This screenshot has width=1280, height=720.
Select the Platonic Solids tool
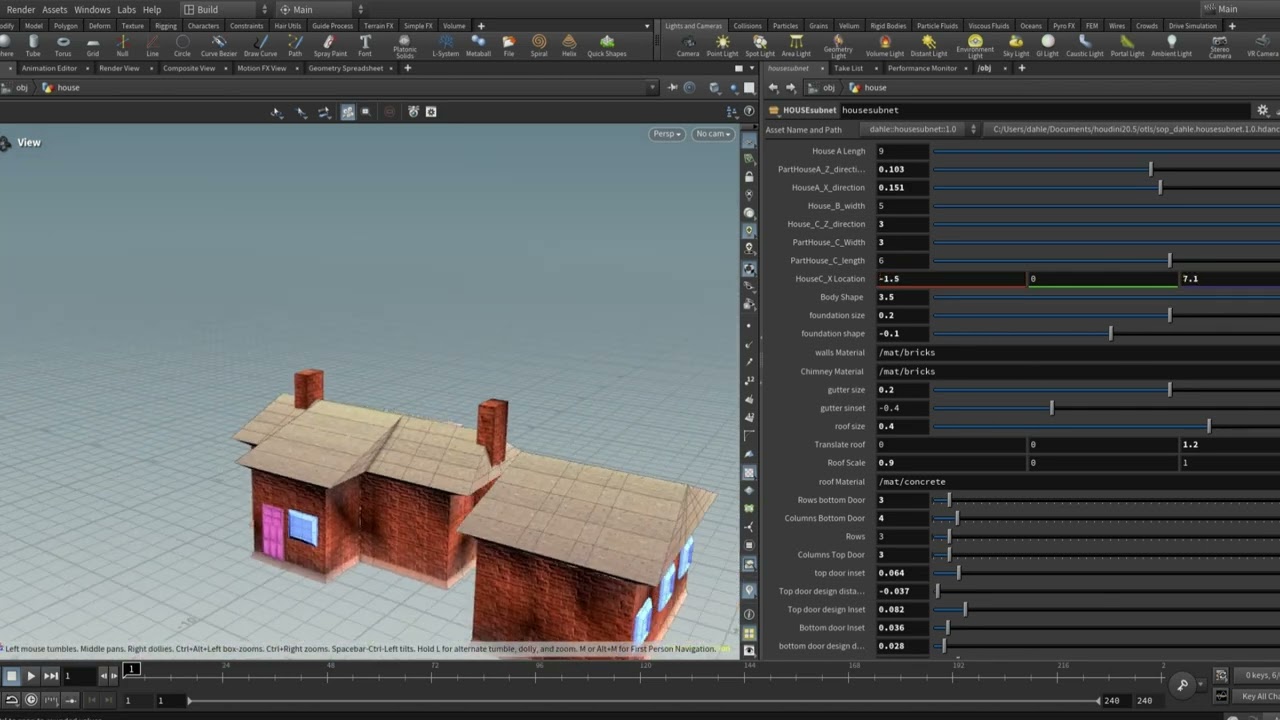[x=405, y=46]
